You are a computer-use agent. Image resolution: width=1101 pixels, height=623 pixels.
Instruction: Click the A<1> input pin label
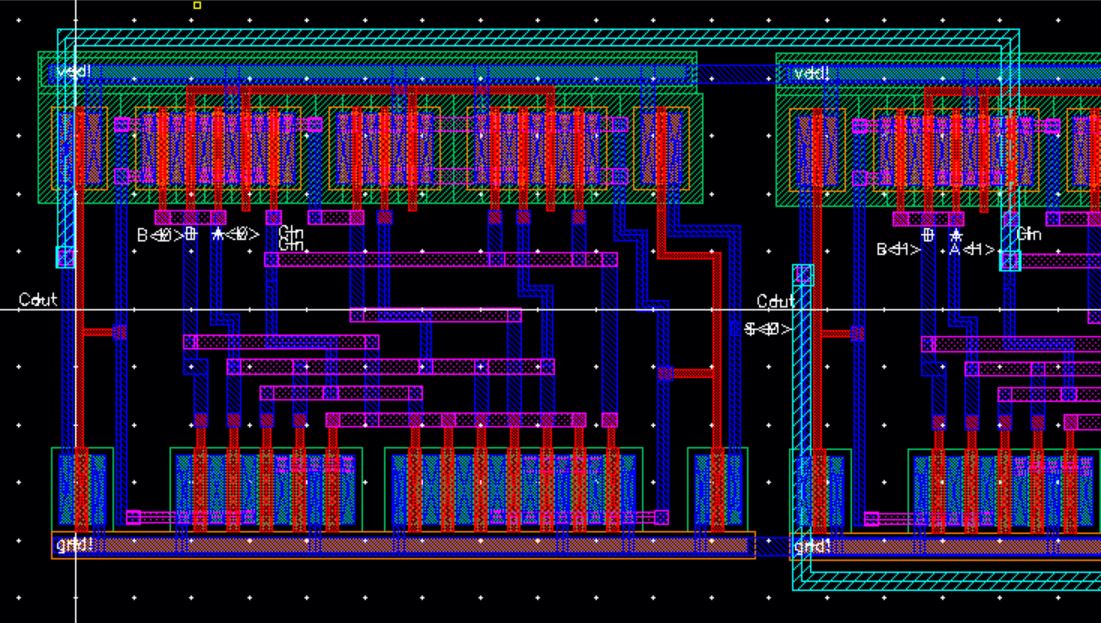(972, 249)
